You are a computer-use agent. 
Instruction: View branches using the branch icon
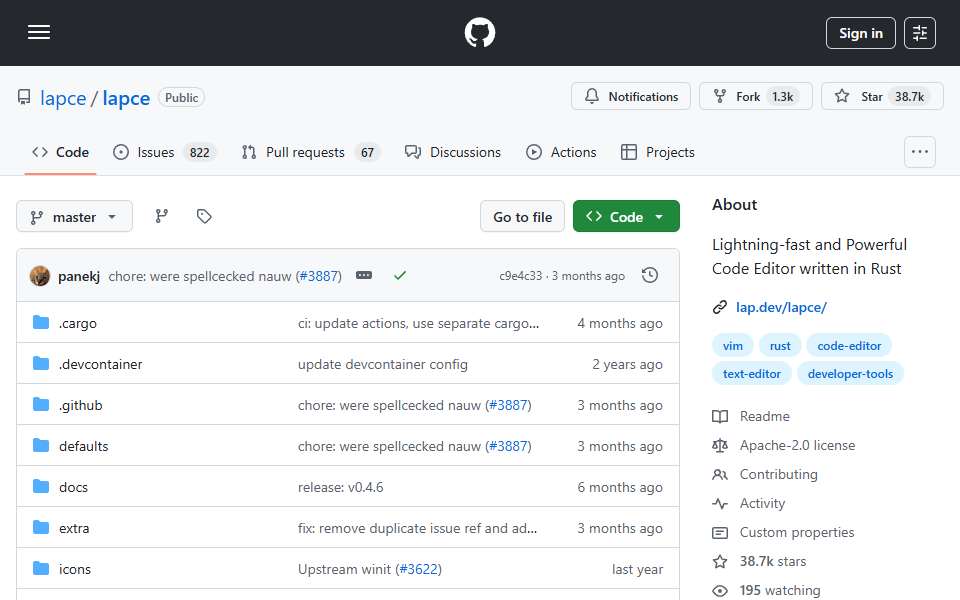pos(162,216)
